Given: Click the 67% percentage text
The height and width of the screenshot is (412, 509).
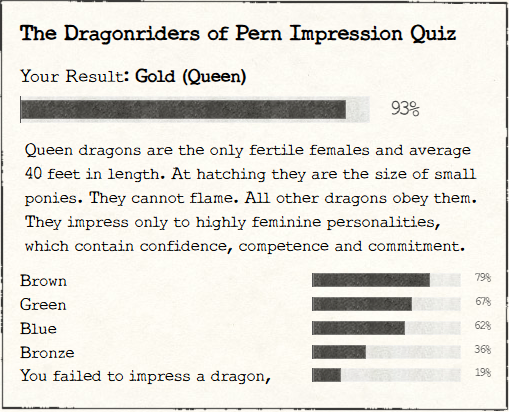Looking at the screenshot, I should point(483,301).
